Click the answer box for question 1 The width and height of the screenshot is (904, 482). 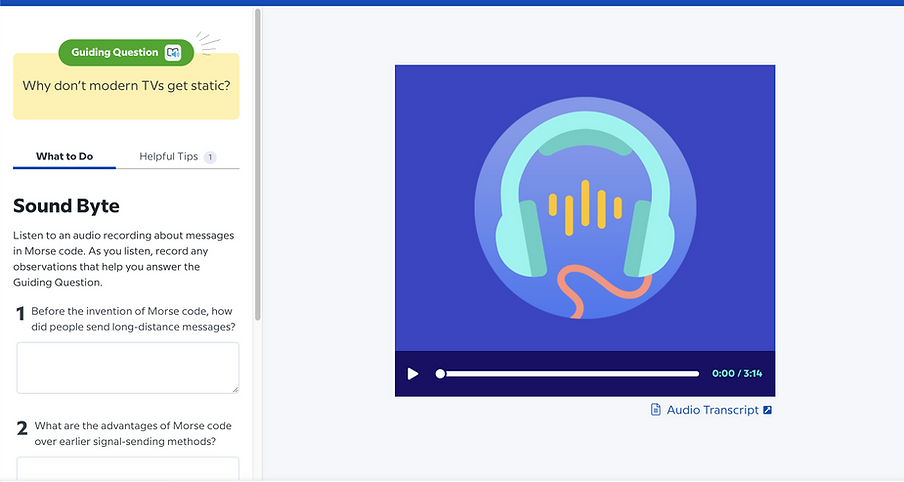click(x=127, y=367)
